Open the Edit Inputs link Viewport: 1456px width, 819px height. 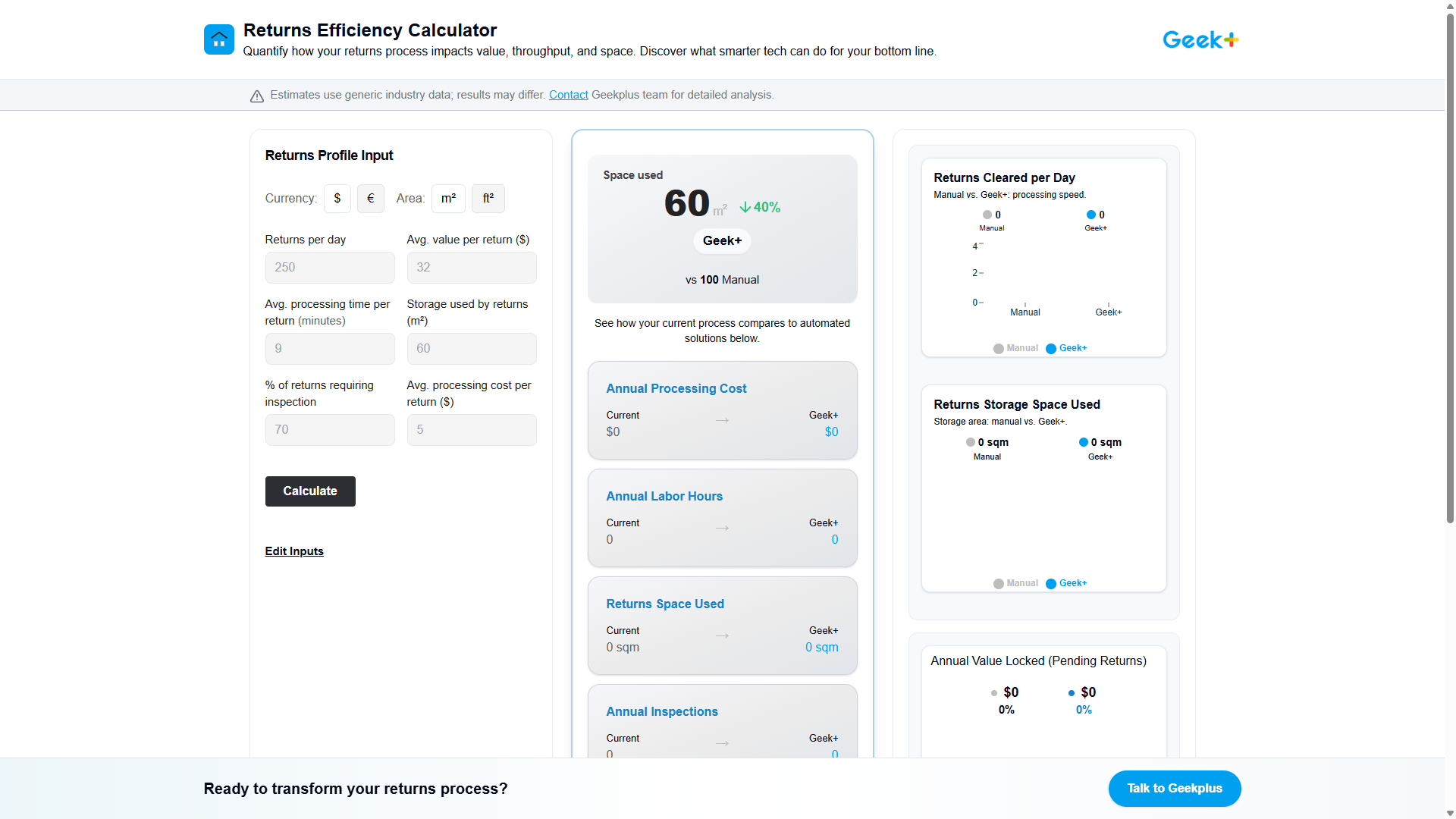(293, 551)
